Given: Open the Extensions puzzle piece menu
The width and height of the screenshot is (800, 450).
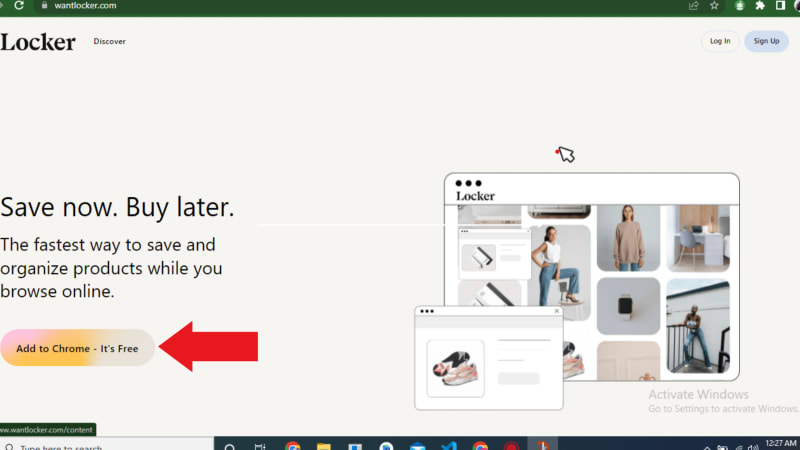Looking at the screenshot, I should click(760, 6).
